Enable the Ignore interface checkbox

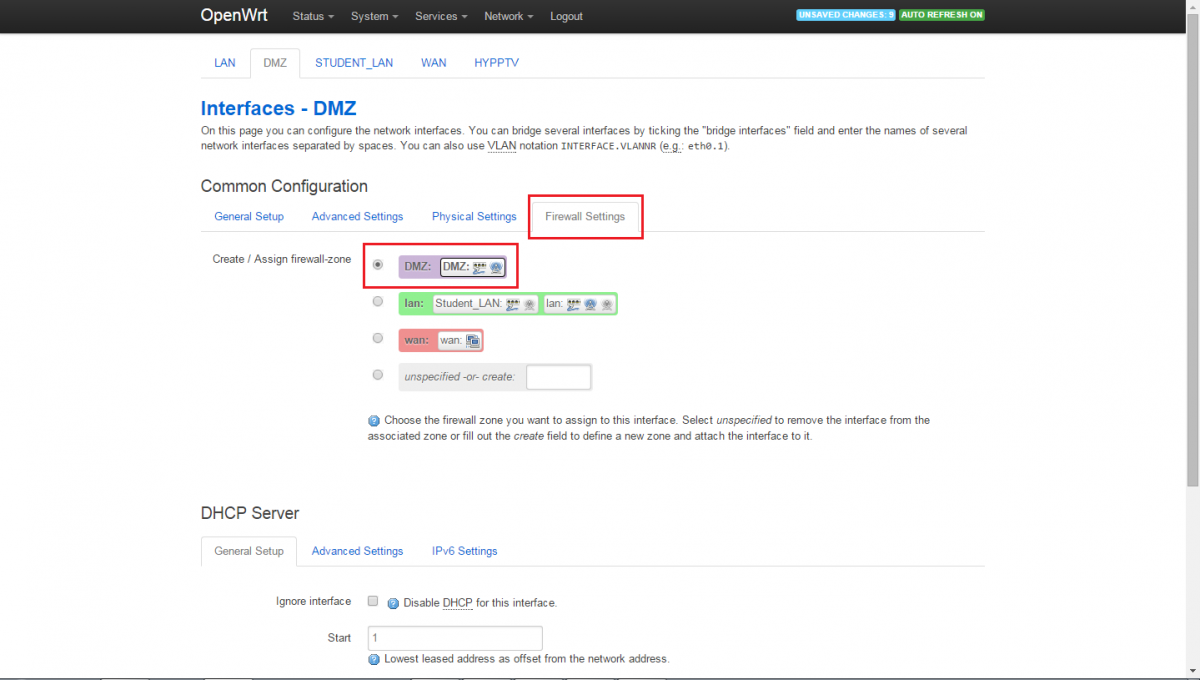[373, 602]
